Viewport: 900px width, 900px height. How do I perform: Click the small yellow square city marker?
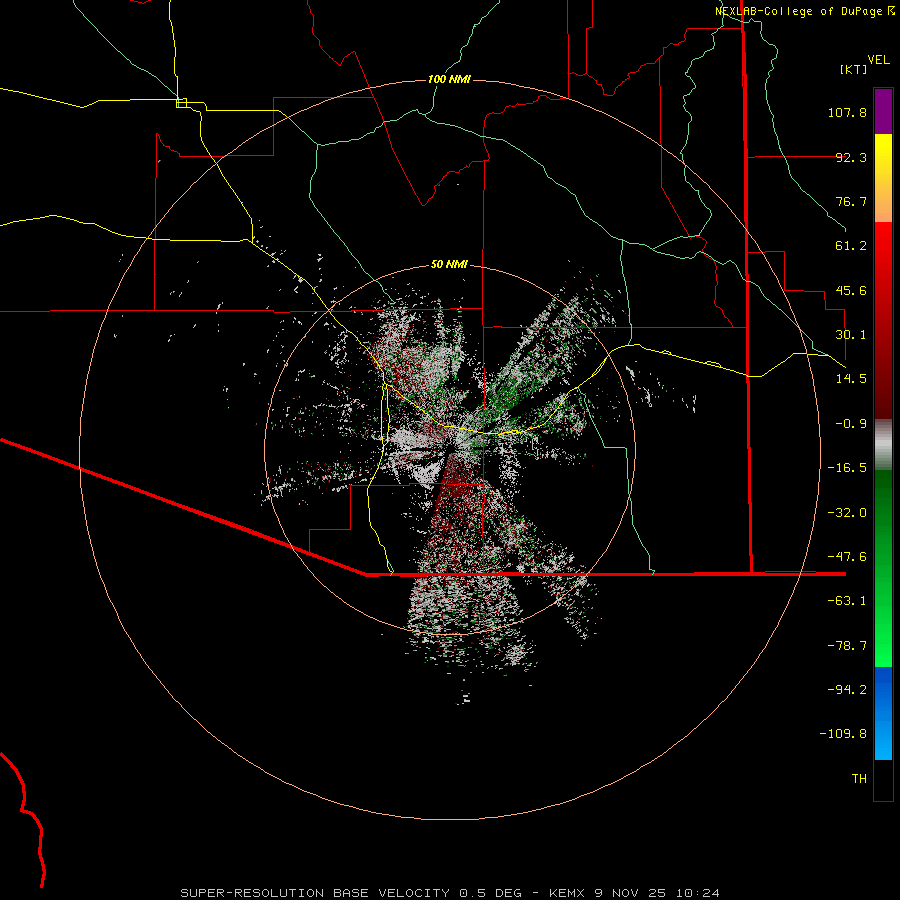[x=181, y=103]
